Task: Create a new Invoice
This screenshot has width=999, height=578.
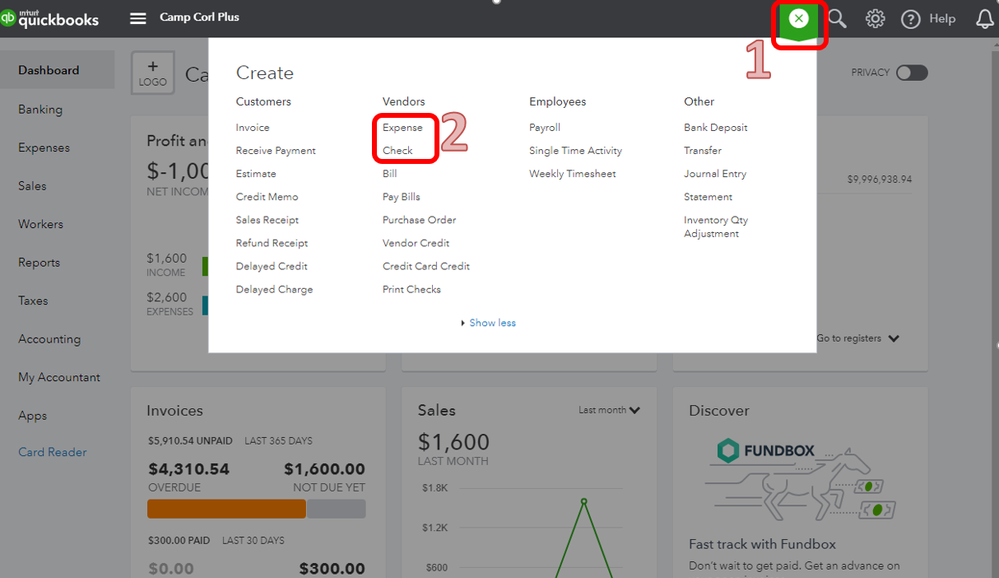Action: click(x=252, y=127)
